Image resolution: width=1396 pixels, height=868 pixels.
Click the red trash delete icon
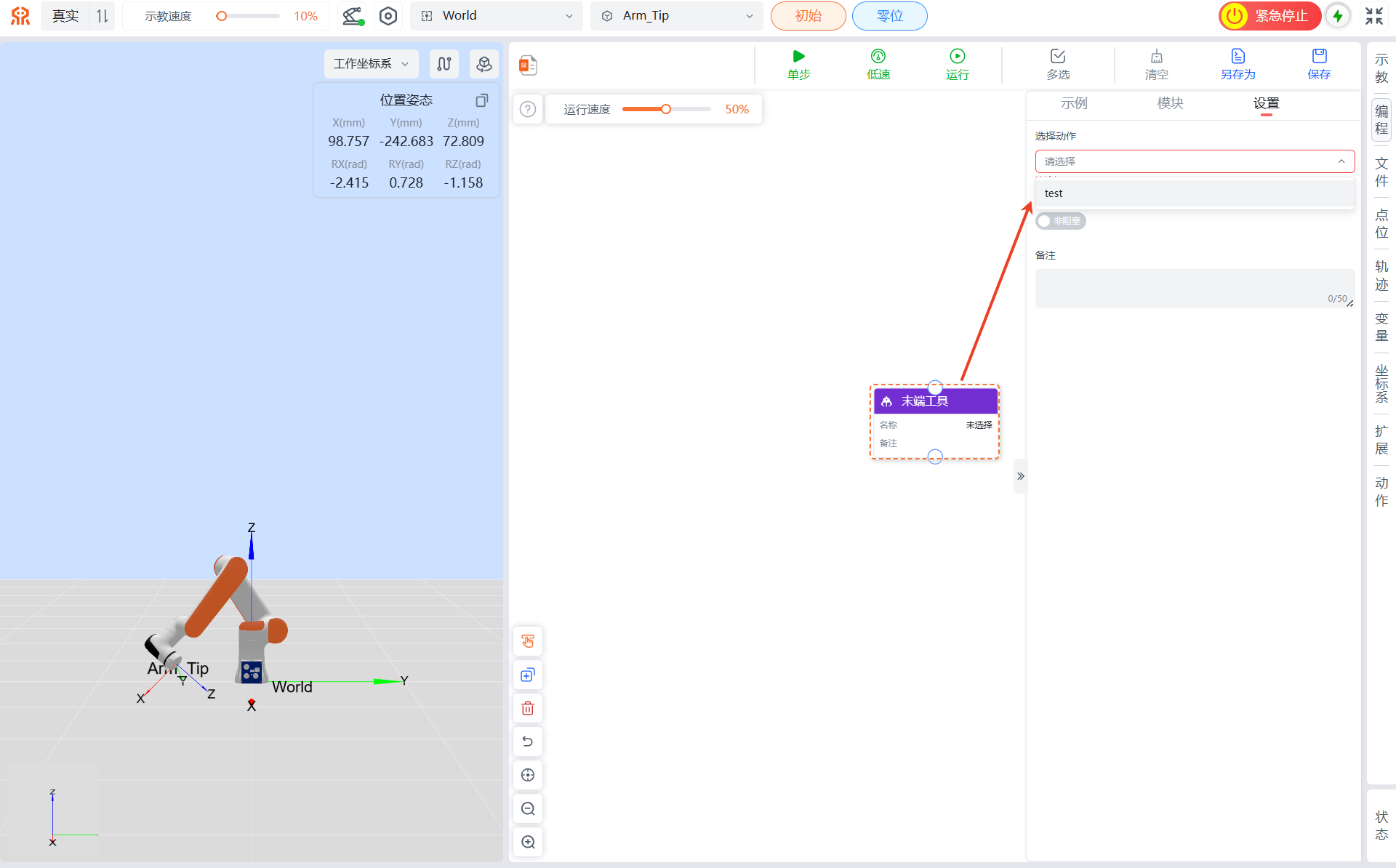point(528,708)
